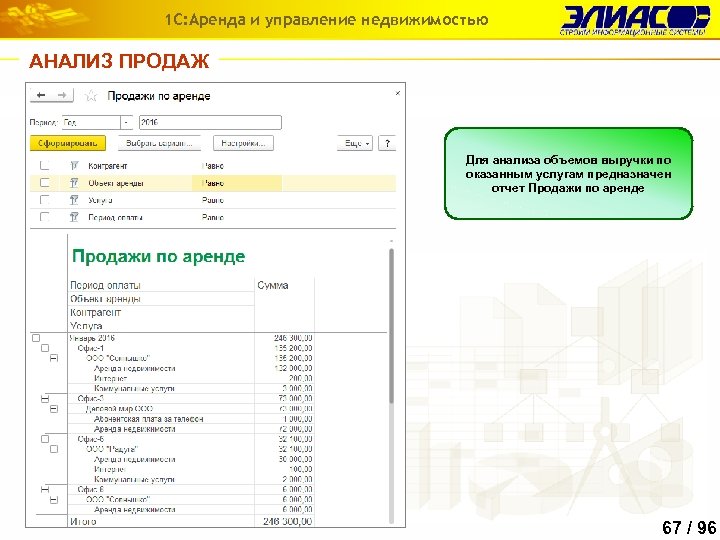
Task: Select the Равно condition for Объект аренды
Action: click(213, 183)
